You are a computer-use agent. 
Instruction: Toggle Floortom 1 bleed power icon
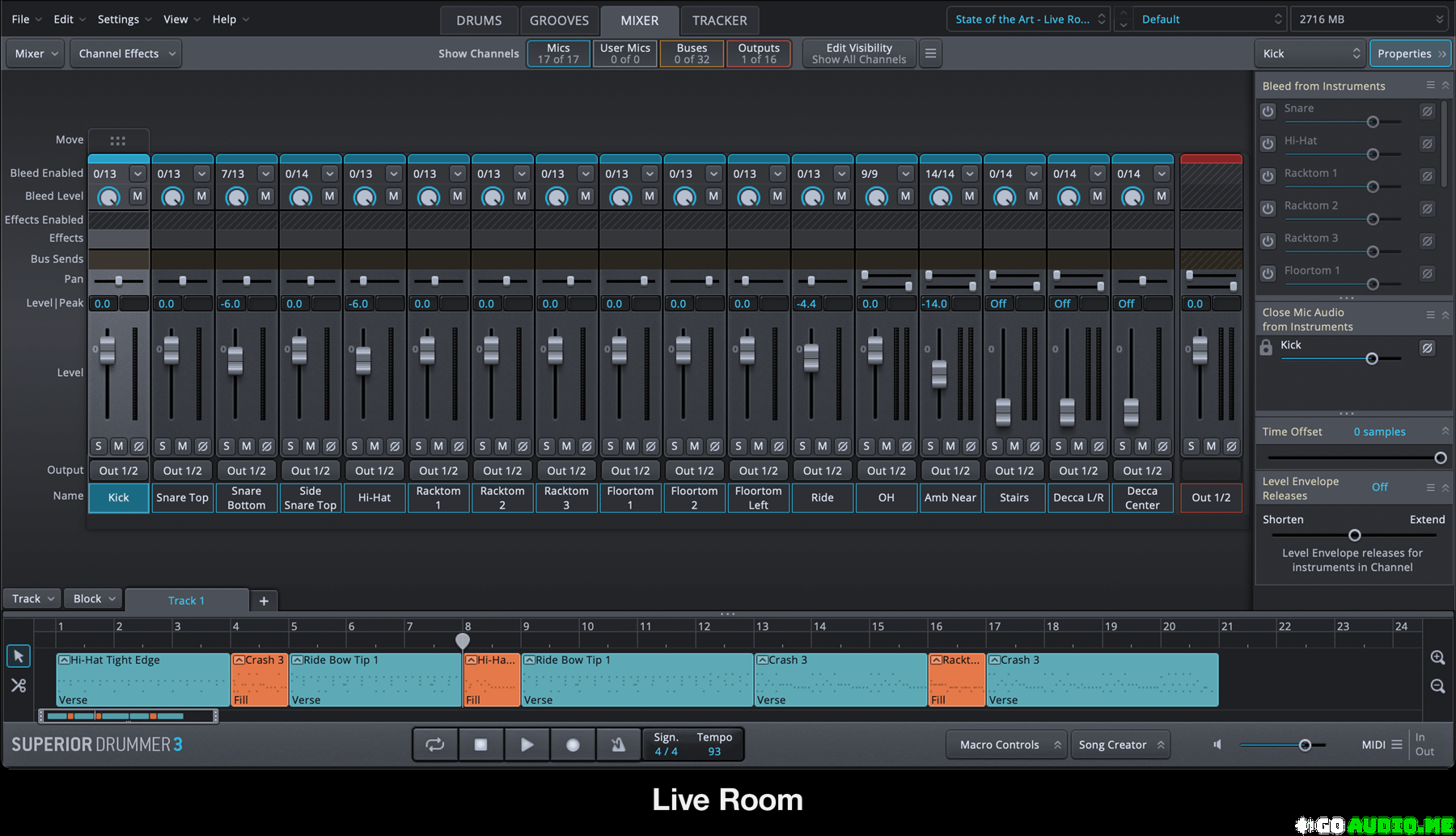(x=1268, y=273)
